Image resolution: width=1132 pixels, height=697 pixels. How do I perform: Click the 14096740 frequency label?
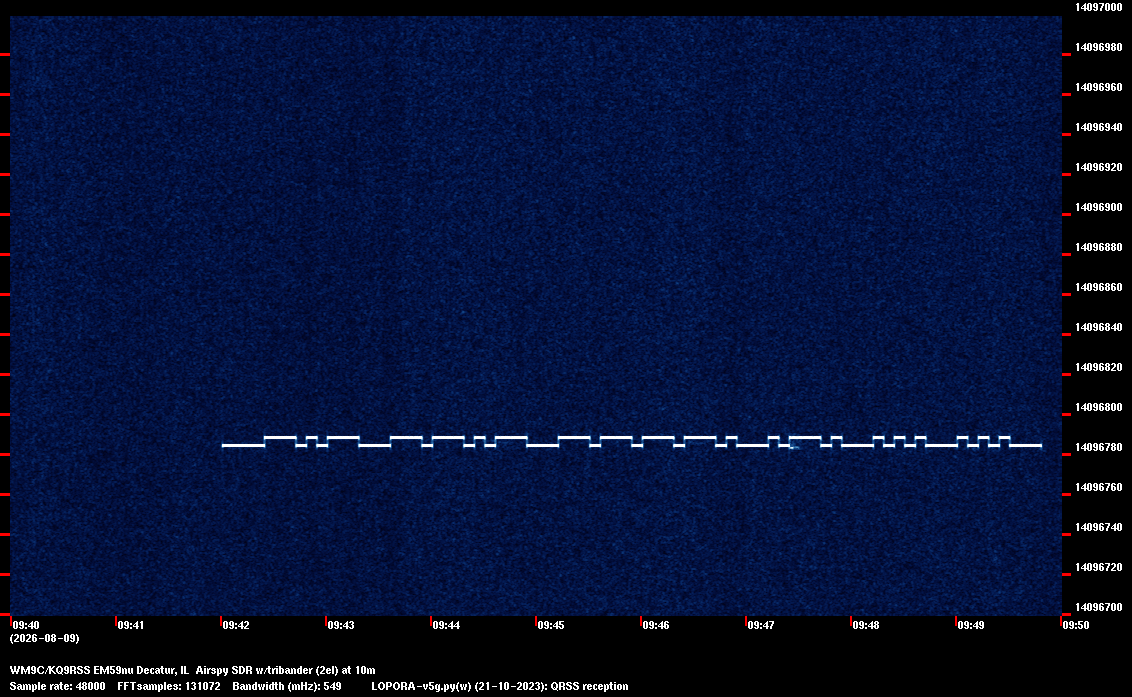click(x=1099, y=527)
